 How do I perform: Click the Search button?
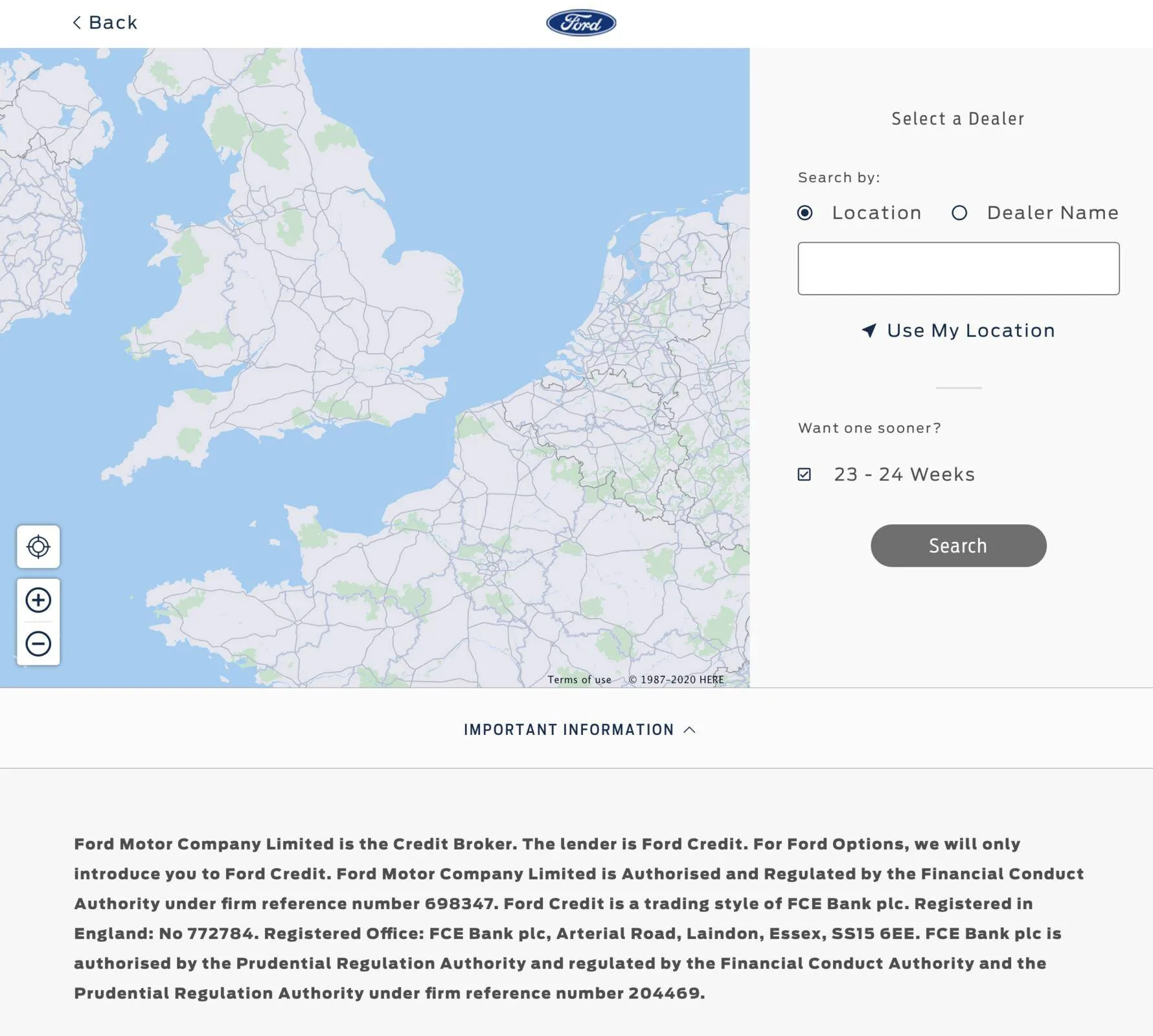tap(958, 546)
